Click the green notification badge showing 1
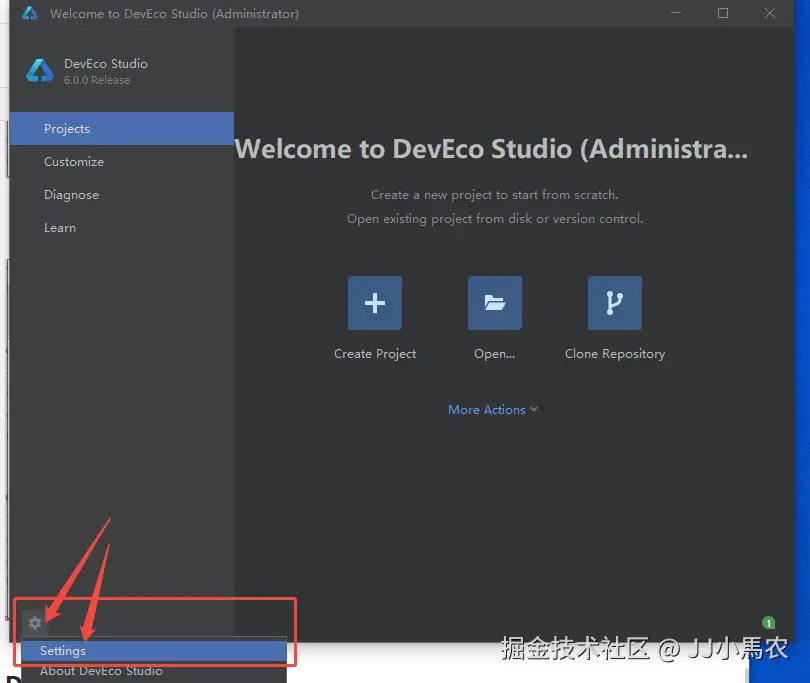The height and width of the screenshot is (683, 810). click(x=768, y=623)
